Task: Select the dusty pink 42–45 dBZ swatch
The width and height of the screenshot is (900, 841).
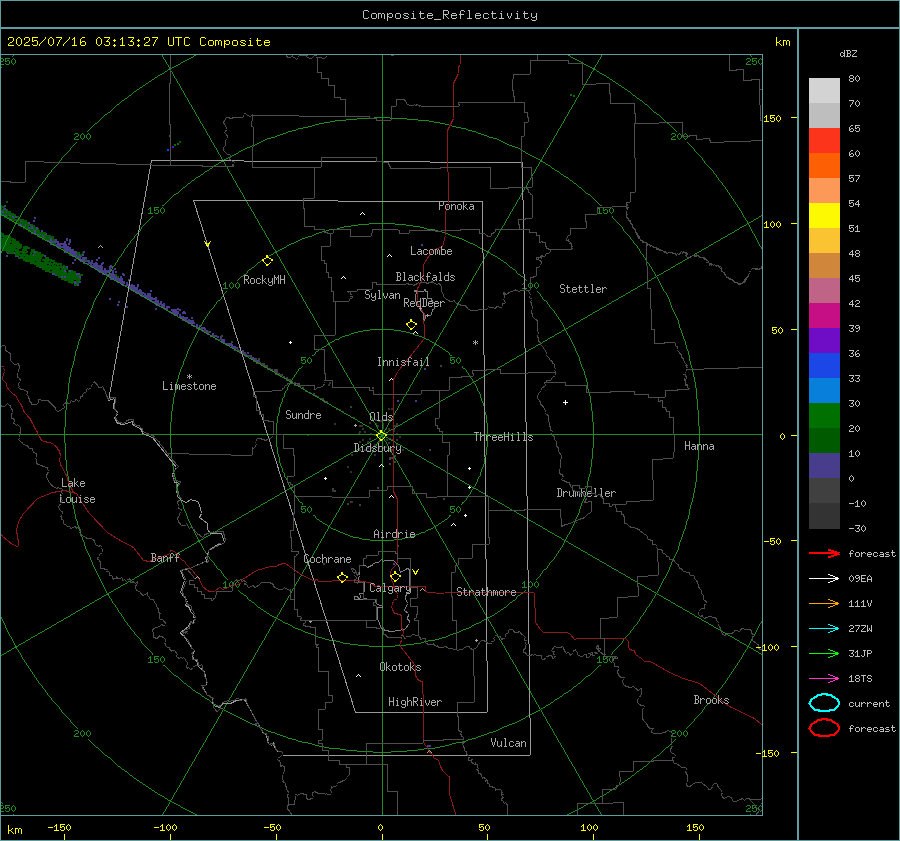Action: coord(824,290)
